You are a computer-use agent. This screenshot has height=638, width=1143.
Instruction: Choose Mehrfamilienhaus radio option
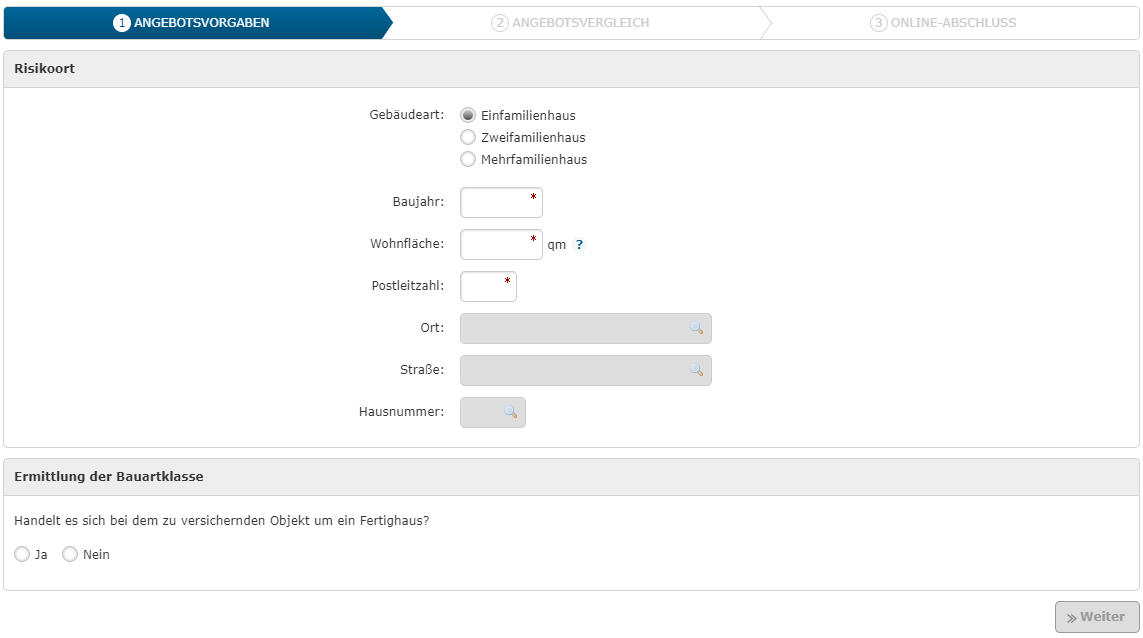coord(468,160)
